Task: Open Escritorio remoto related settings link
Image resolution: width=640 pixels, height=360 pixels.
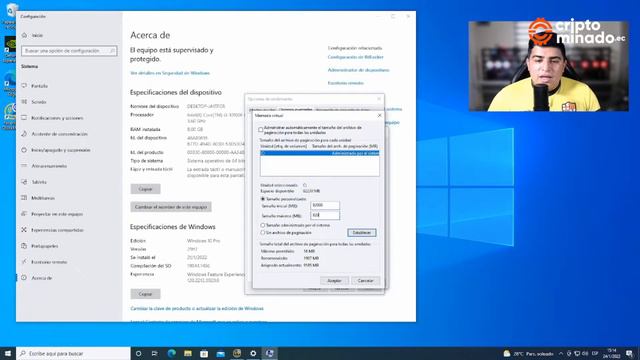Action: click(x=345, y=83)
